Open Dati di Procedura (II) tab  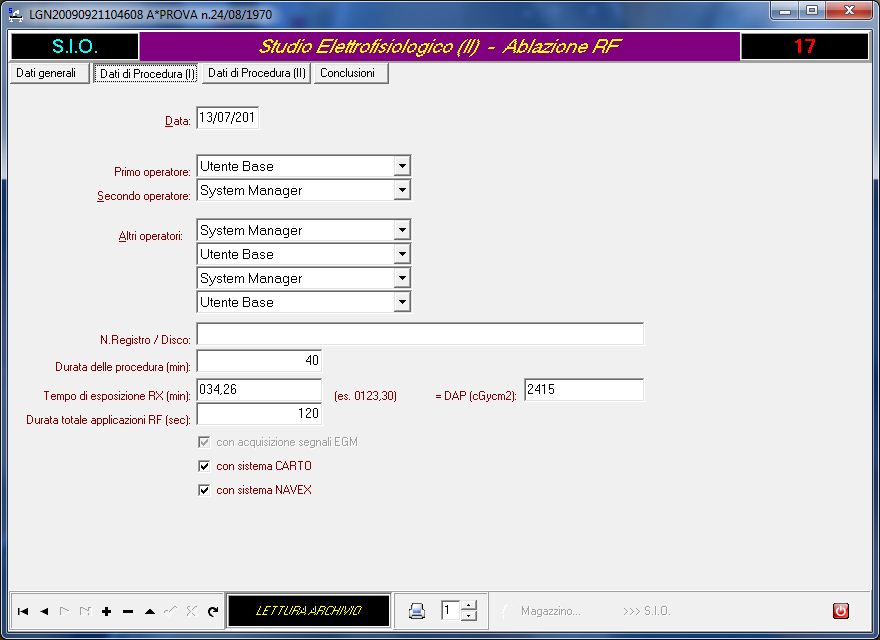coord(256,73)
